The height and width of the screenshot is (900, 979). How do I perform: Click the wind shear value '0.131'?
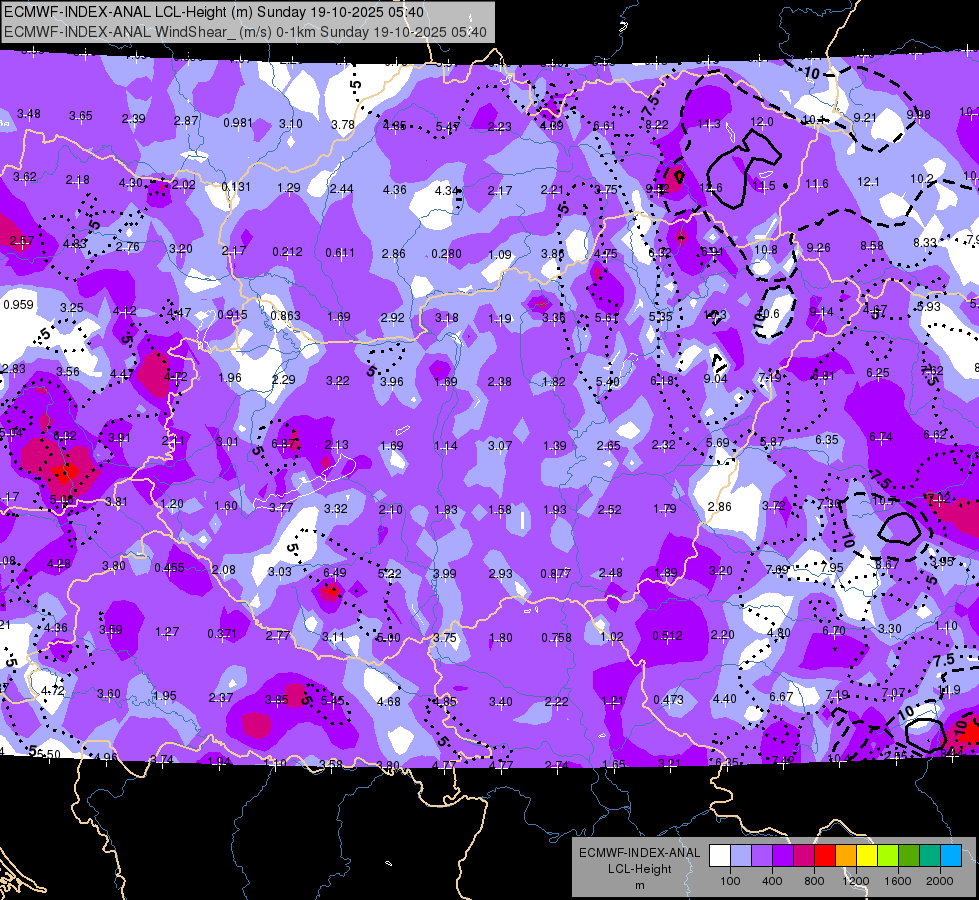point(236,187)
